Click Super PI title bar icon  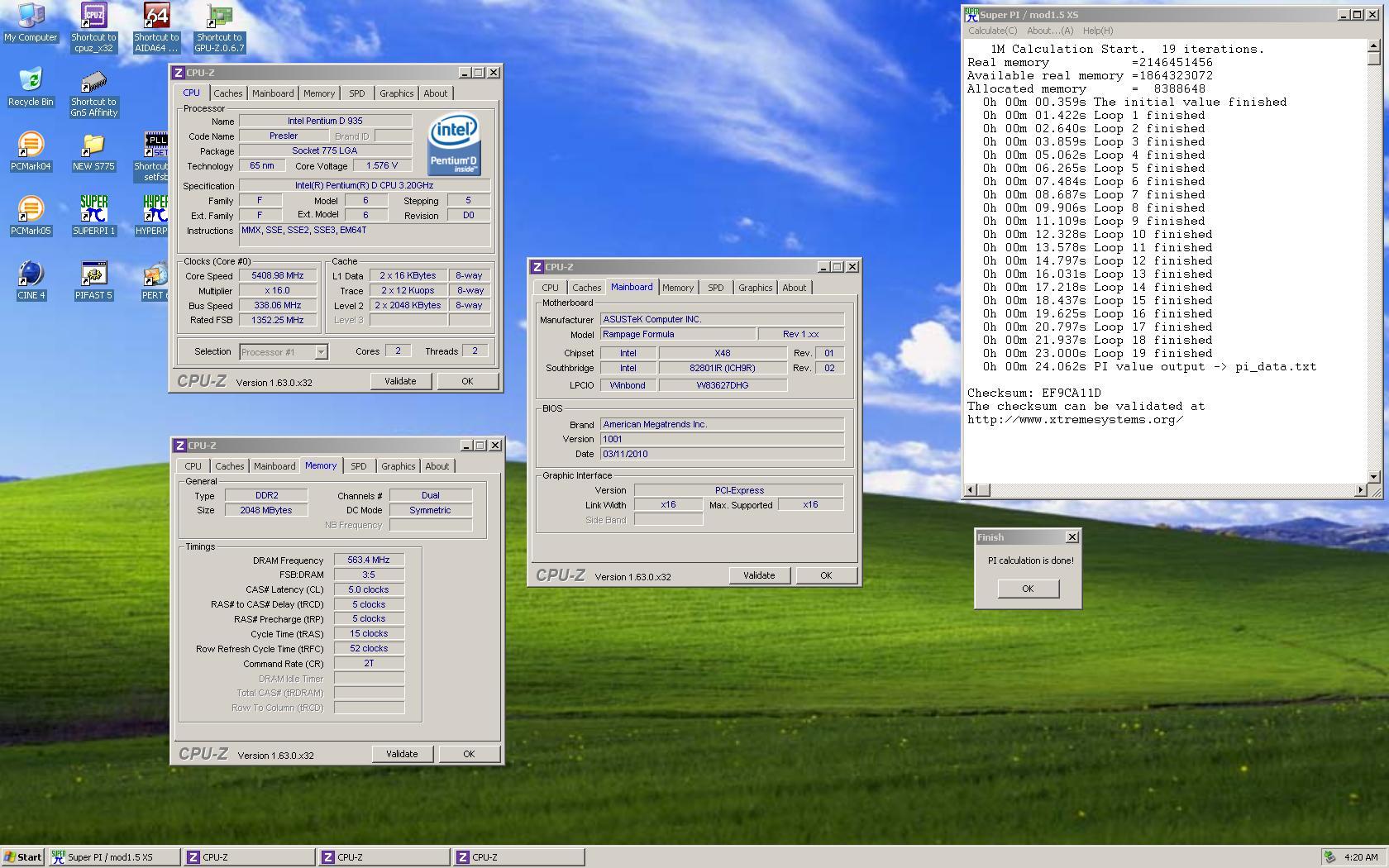(x=972, y=15)
